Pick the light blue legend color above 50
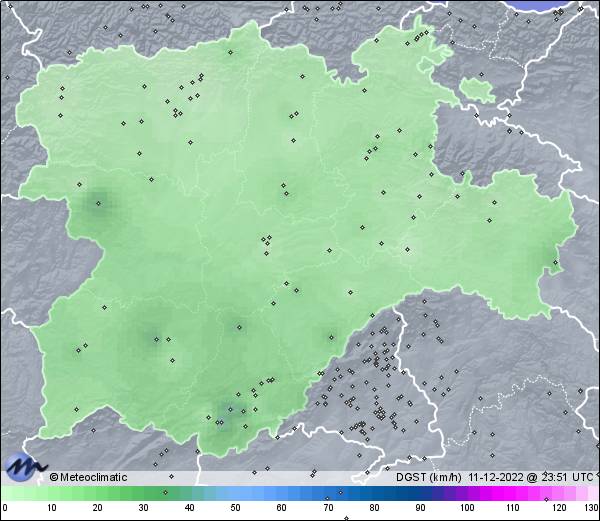The height and width of the screenshot is (521, 600). tap(235, 494)
